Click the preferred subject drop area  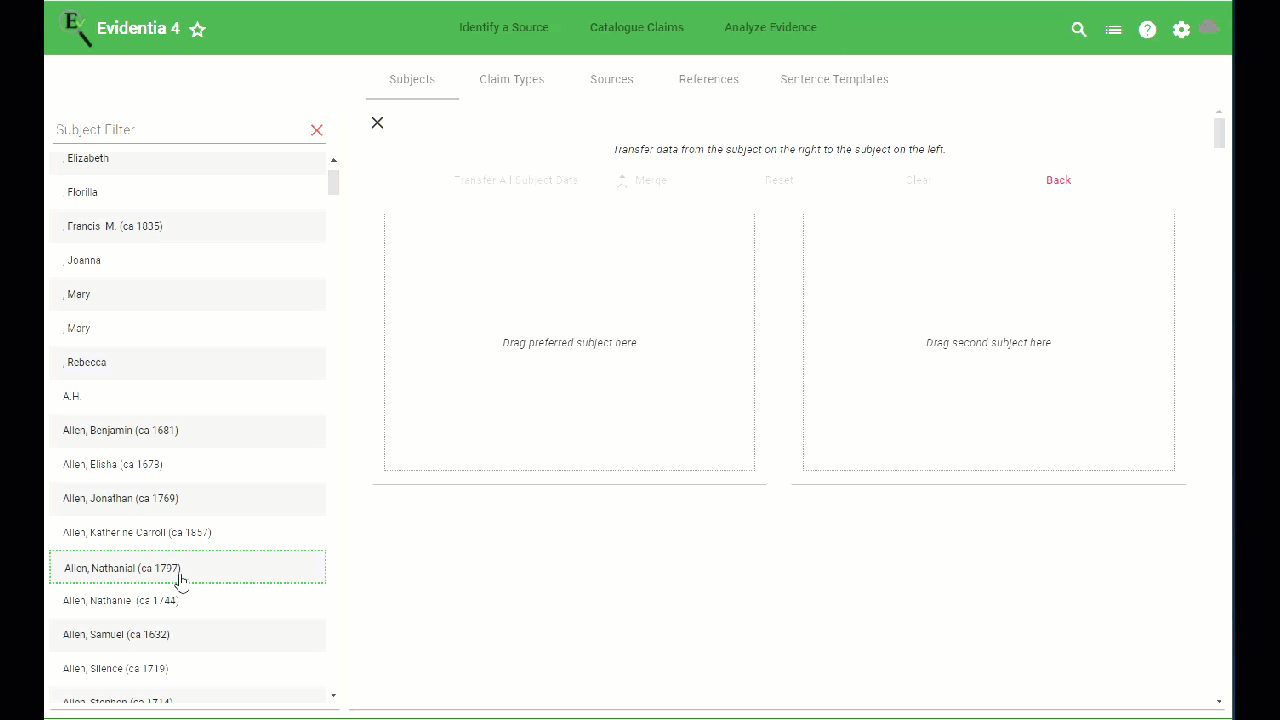[x=569, y=342]
